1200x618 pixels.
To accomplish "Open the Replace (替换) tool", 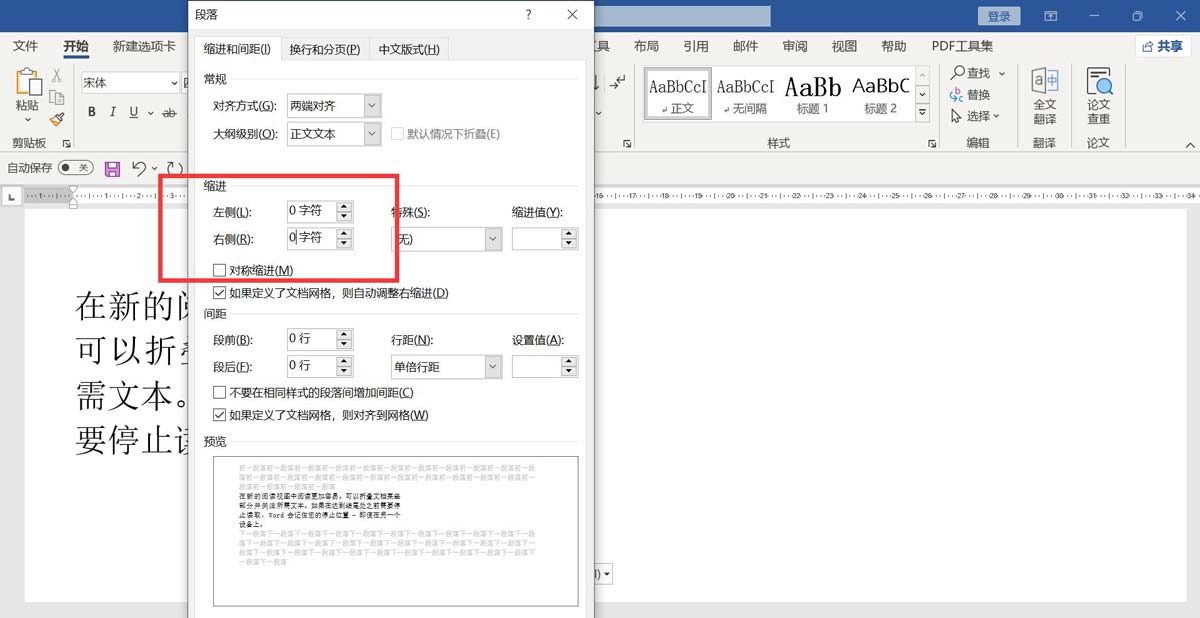I will pos(970,95).
